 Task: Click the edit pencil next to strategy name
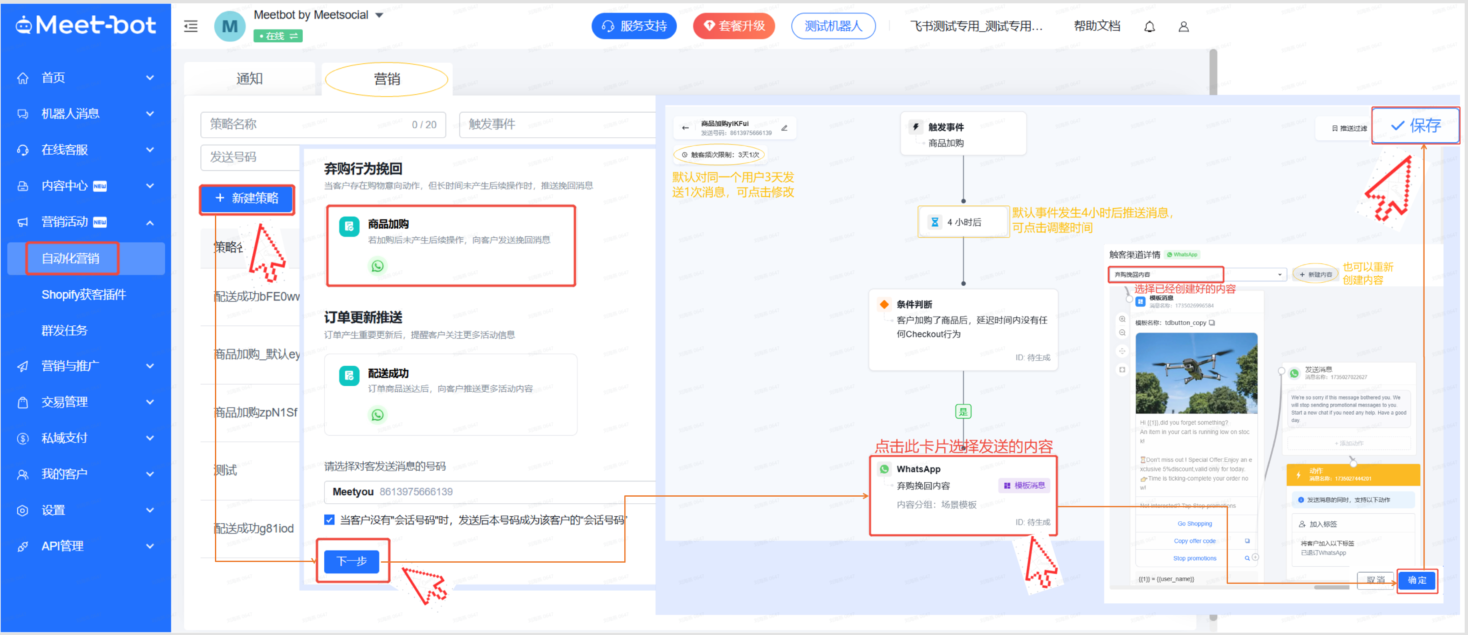pos(784,127)
